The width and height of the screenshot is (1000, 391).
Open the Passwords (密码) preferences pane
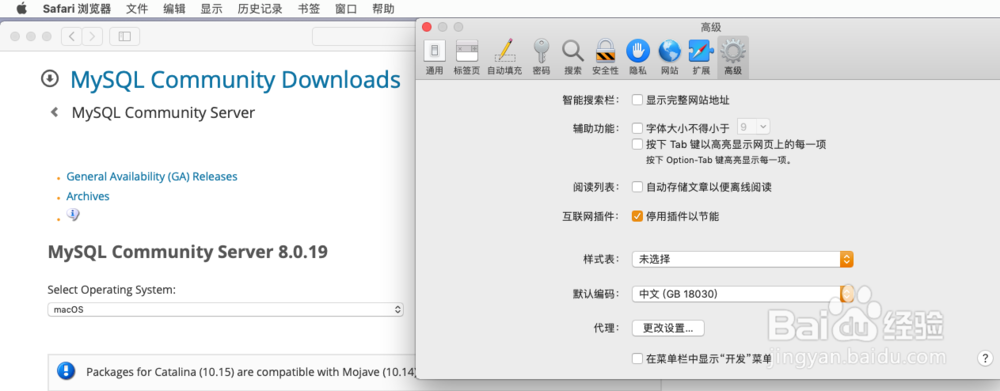click(x=541, y=57)
